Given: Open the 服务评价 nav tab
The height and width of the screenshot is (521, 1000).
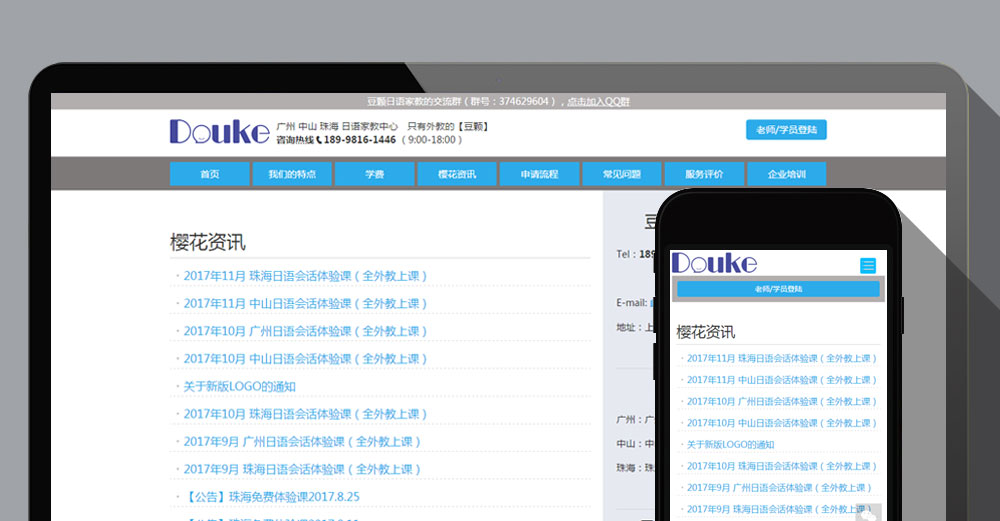Looking at the screenshot, I should 704,174.
